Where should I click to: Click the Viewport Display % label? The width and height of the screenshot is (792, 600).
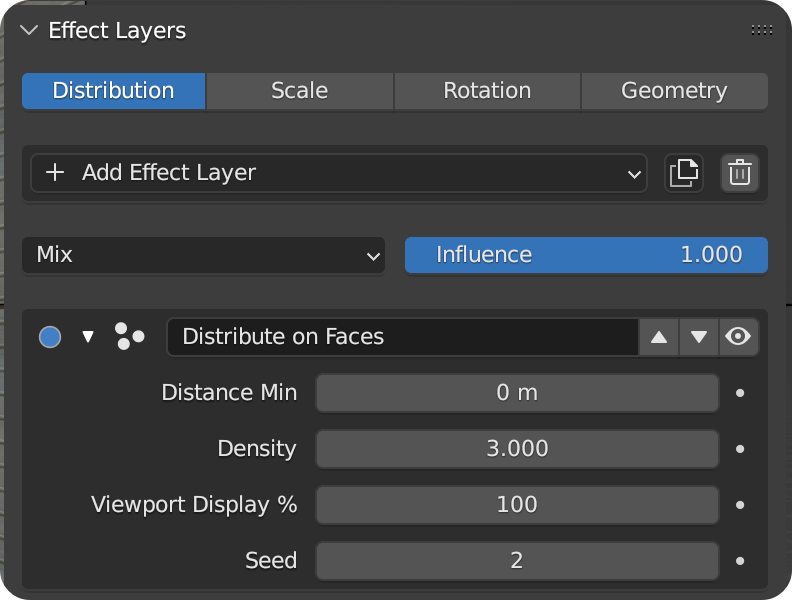coord(194,505)
